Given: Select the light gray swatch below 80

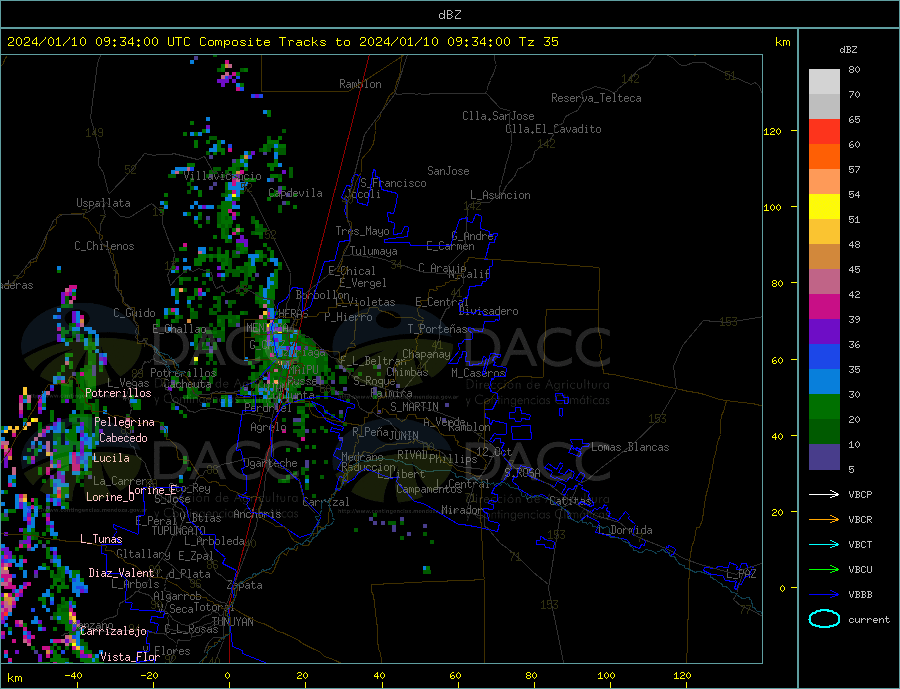Looking at the screenshot, I should pos(824,82).
